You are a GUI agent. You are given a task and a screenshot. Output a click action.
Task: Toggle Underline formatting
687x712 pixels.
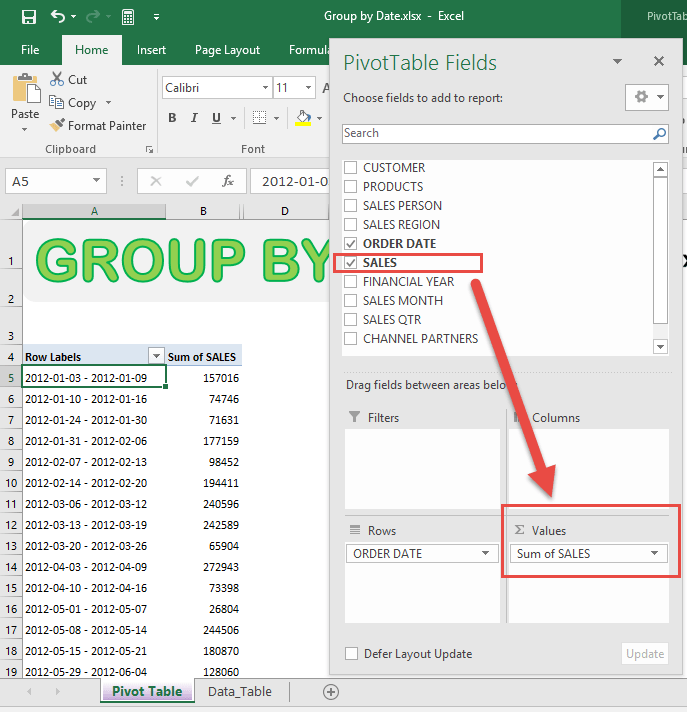pos(217,118)
